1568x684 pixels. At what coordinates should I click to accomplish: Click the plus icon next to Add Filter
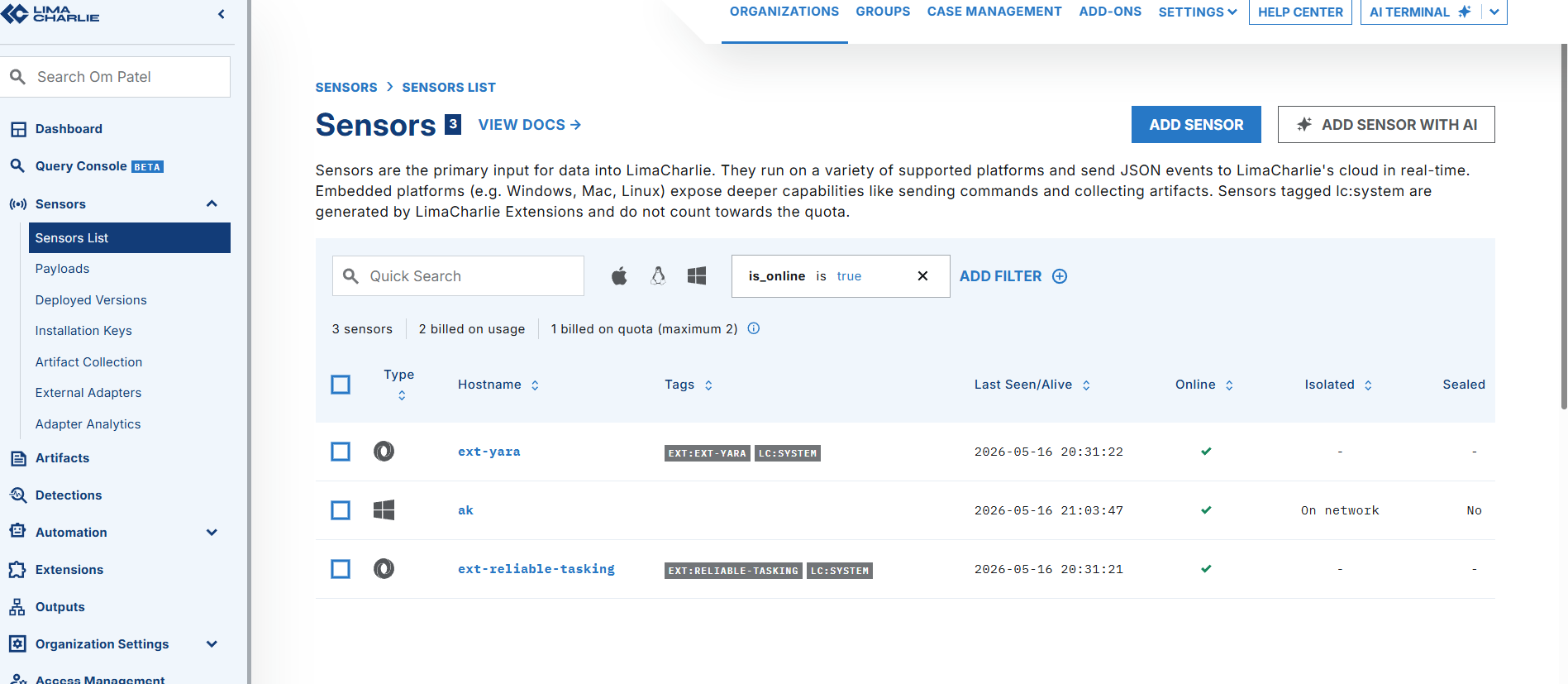click(1060, 276)
